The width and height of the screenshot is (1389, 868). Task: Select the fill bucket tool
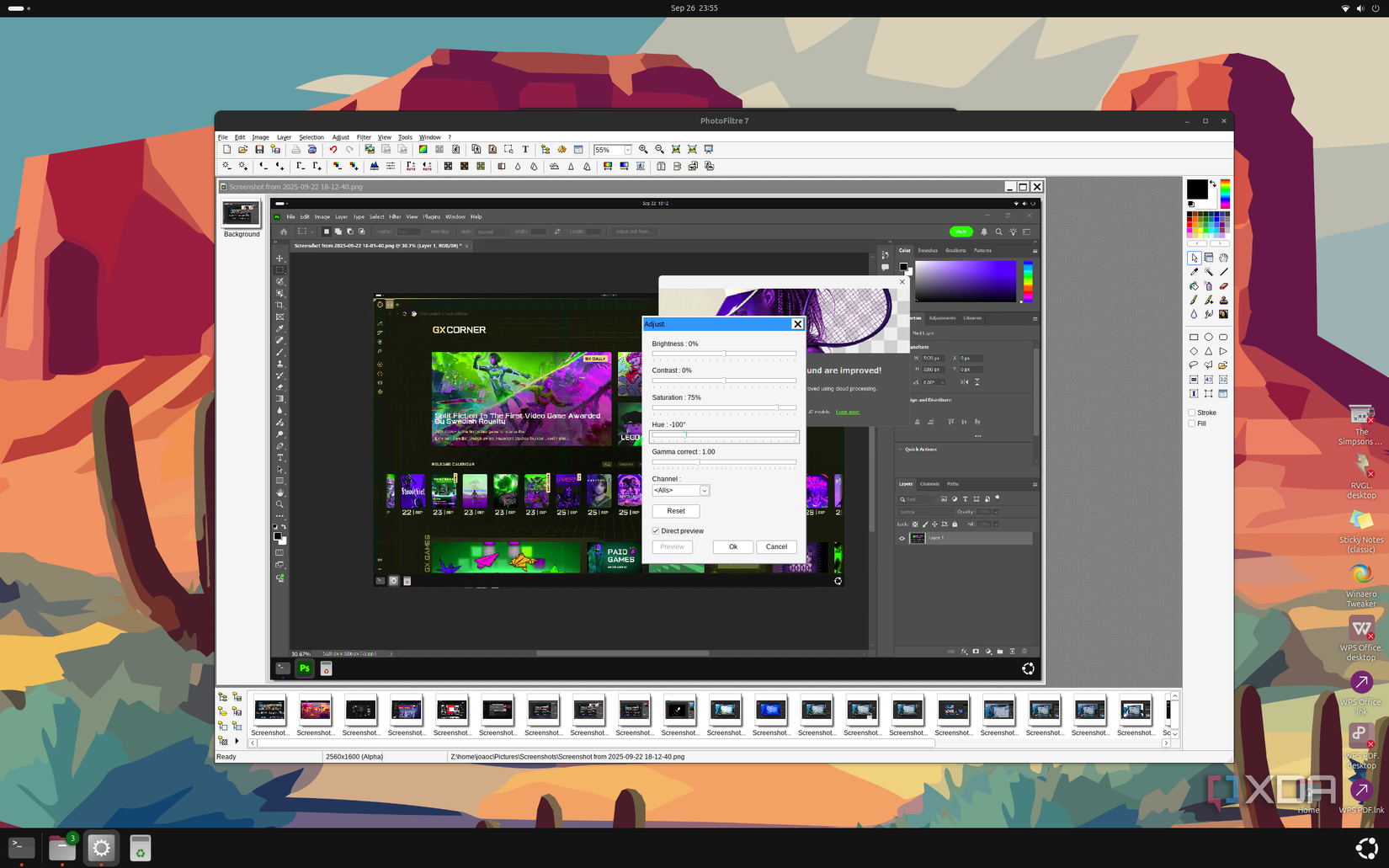click(1194, 286)
